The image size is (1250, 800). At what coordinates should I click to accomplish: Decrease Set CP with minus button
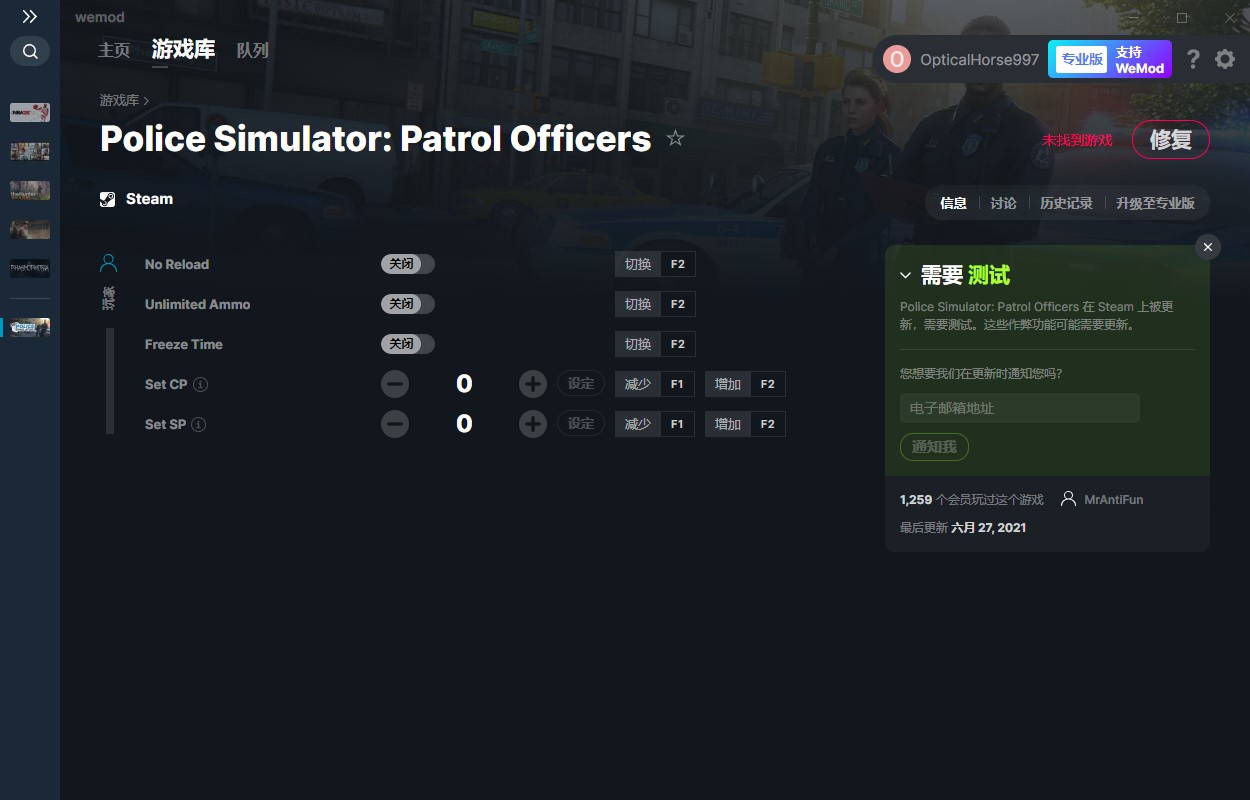click(x=395, y=384)
